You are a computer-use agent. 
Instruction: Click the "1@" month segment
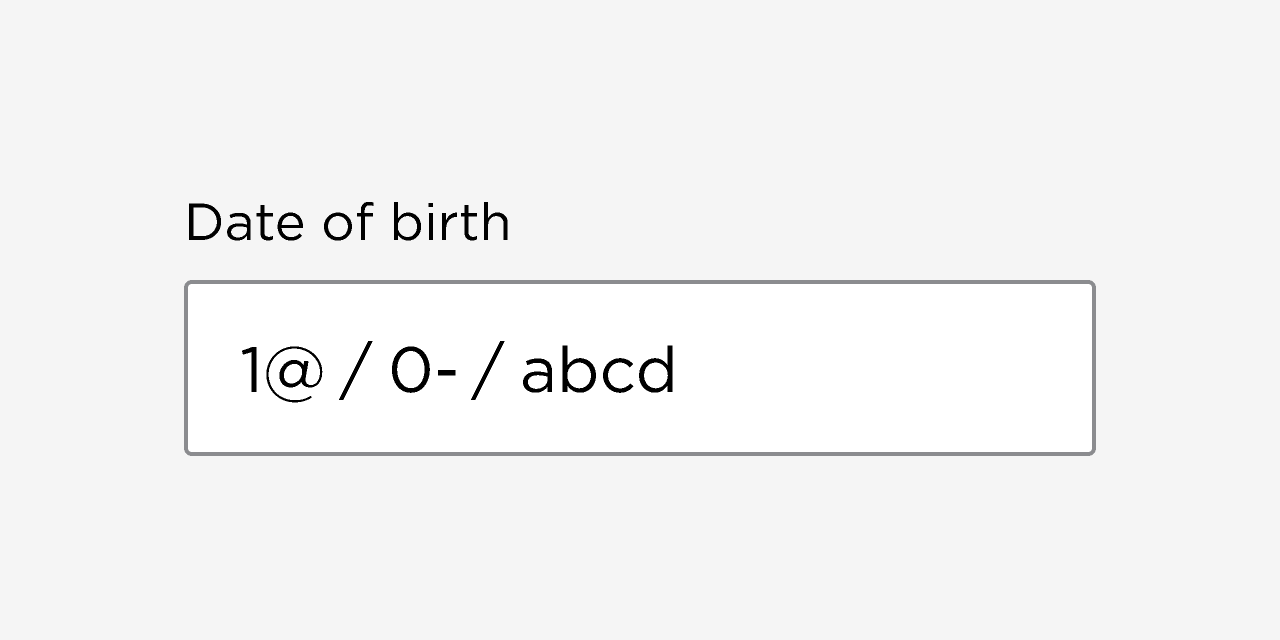[282, 371]
